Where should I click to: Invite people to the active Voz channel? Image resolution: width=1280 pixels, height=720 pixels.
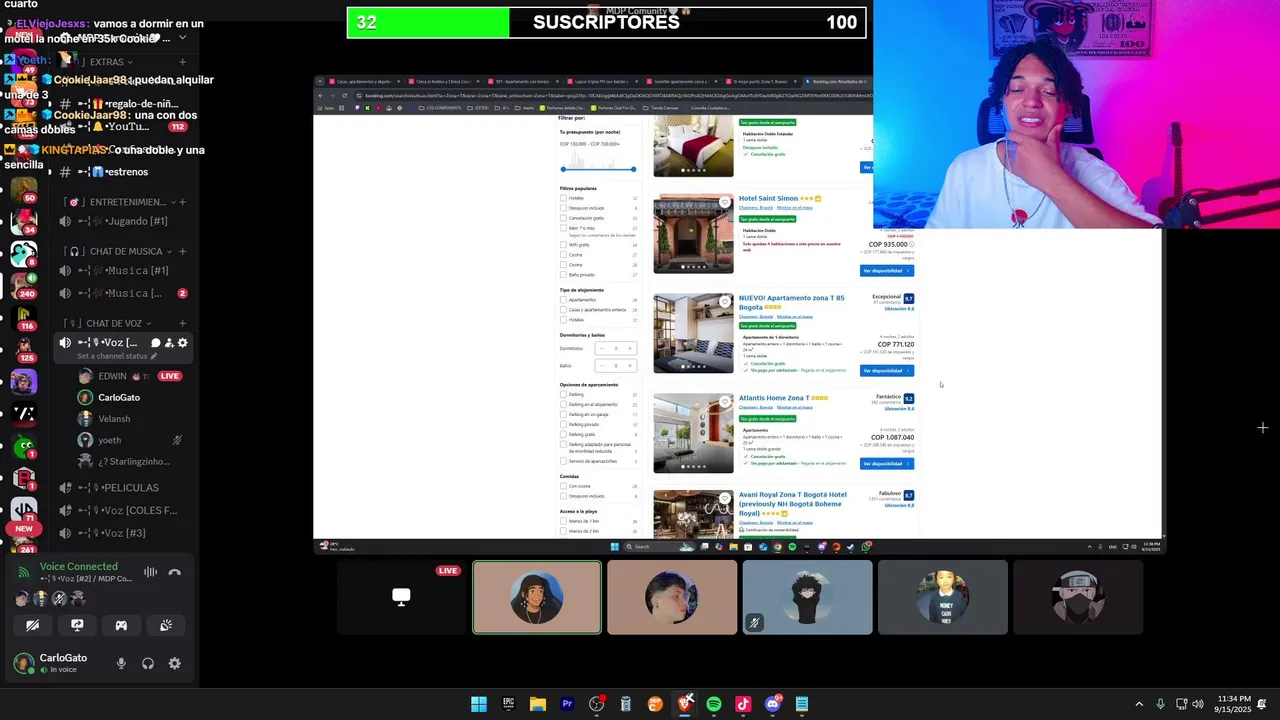169,343
